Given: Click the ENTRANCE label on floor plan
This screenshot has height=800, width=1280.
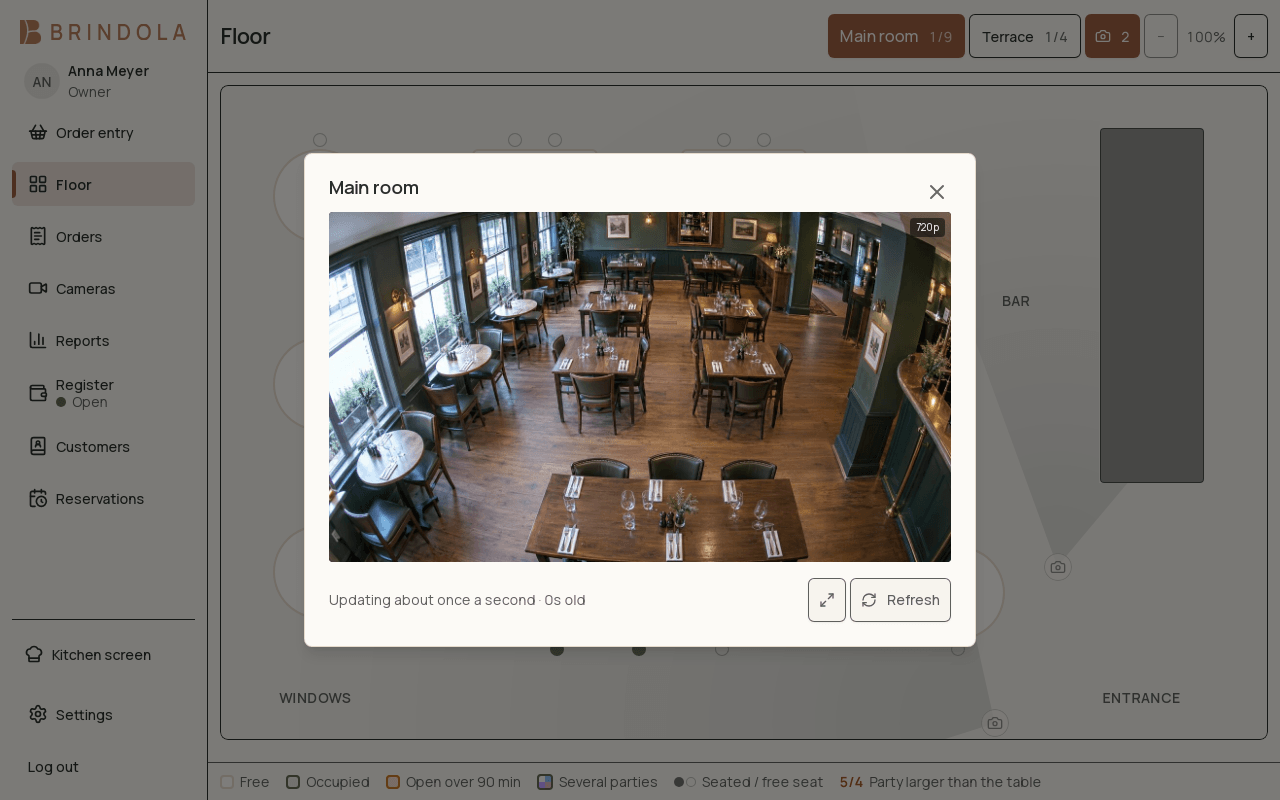Looking at the screenshot, I should (1141, 698).
